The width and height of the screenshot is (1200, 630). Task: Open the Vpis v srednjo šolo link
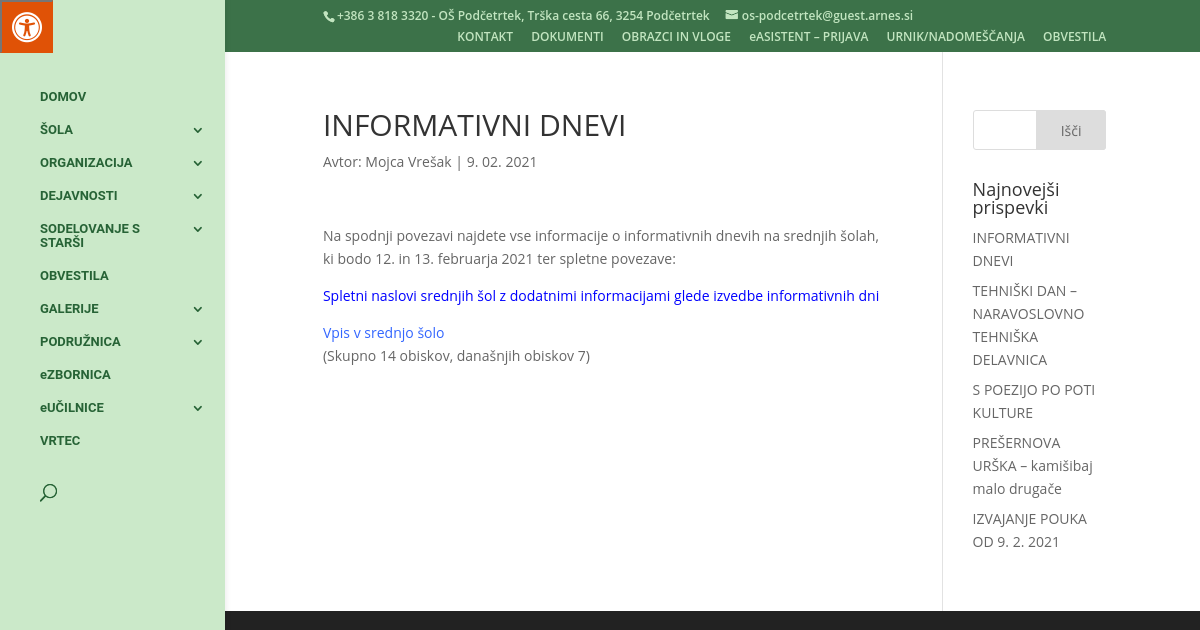pyautogui.click(x=383, y=333)
